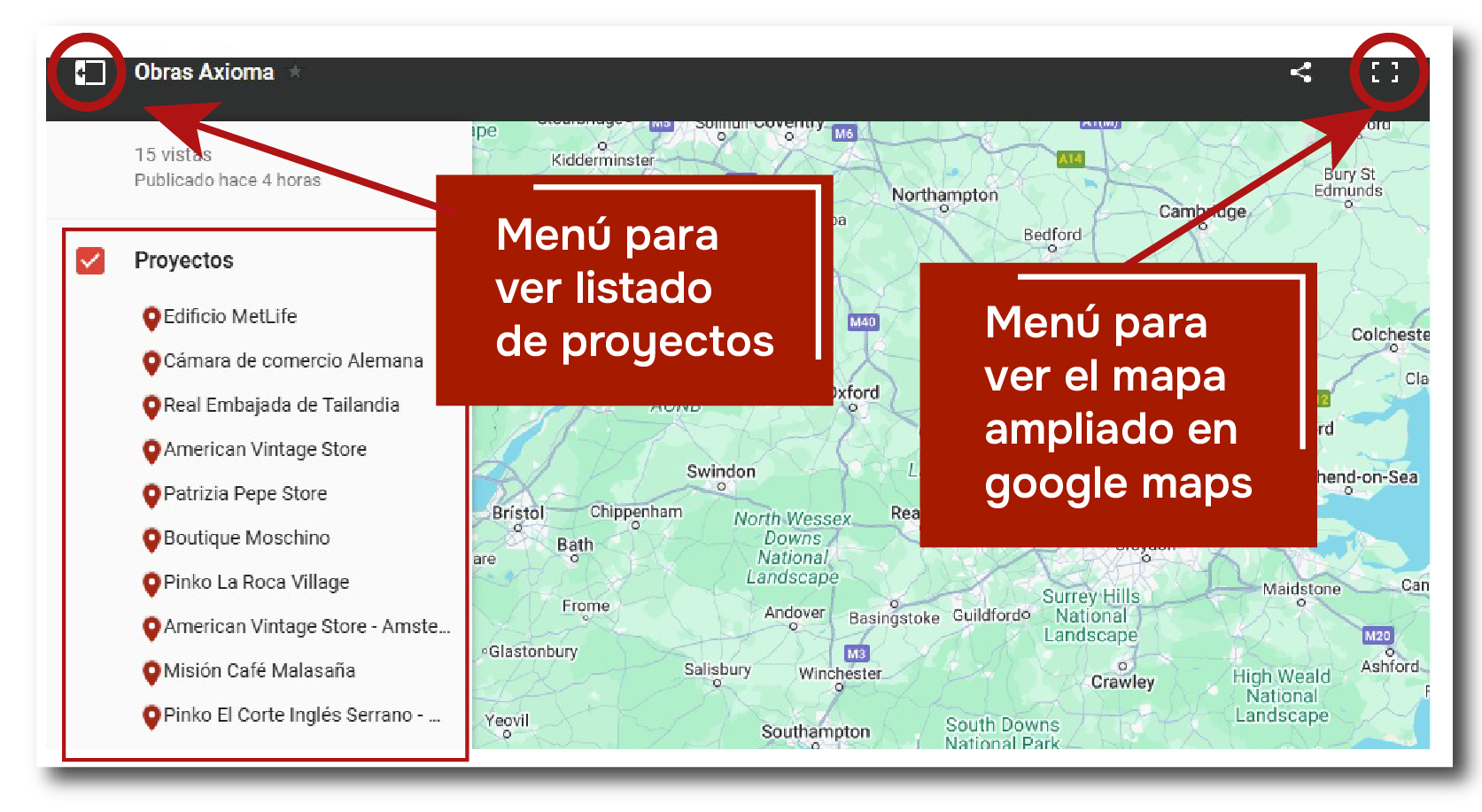Open the share map icon
The image size is (1482, 812).
[1300, 73]
